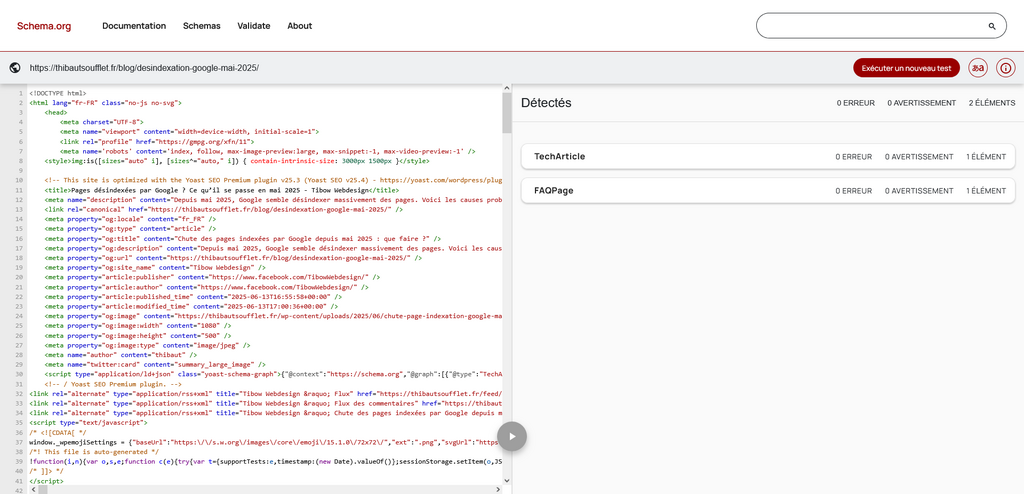Click Exécuter un nouveau test button
Viewport: 1024px width, 494px height.
coord(906,68)
